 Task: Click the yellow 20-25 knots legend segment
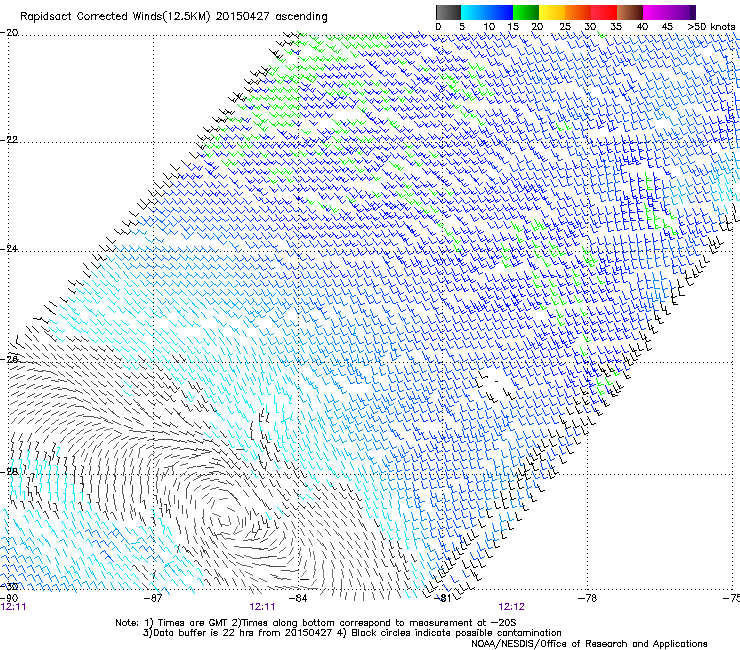tap(552, 12)
